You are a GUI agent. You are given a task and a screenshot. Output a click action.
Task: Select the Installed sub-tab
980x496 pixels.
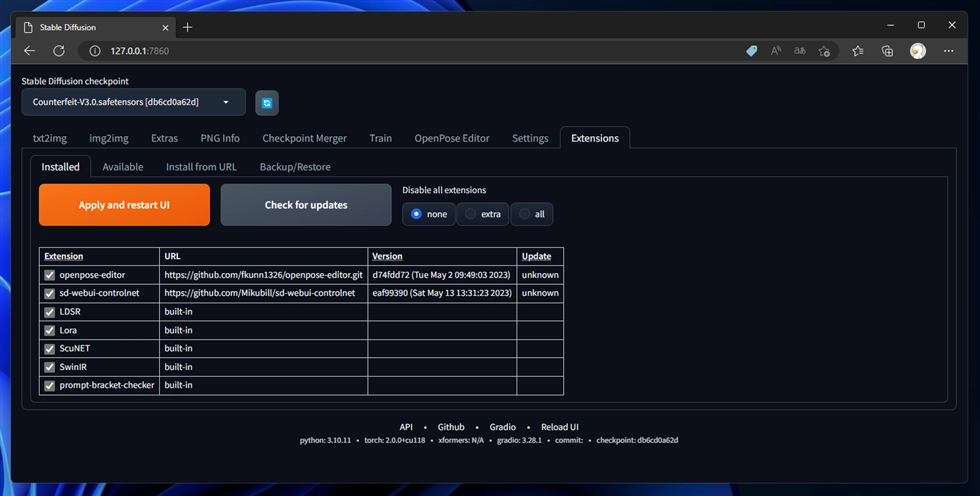(61, 167)
